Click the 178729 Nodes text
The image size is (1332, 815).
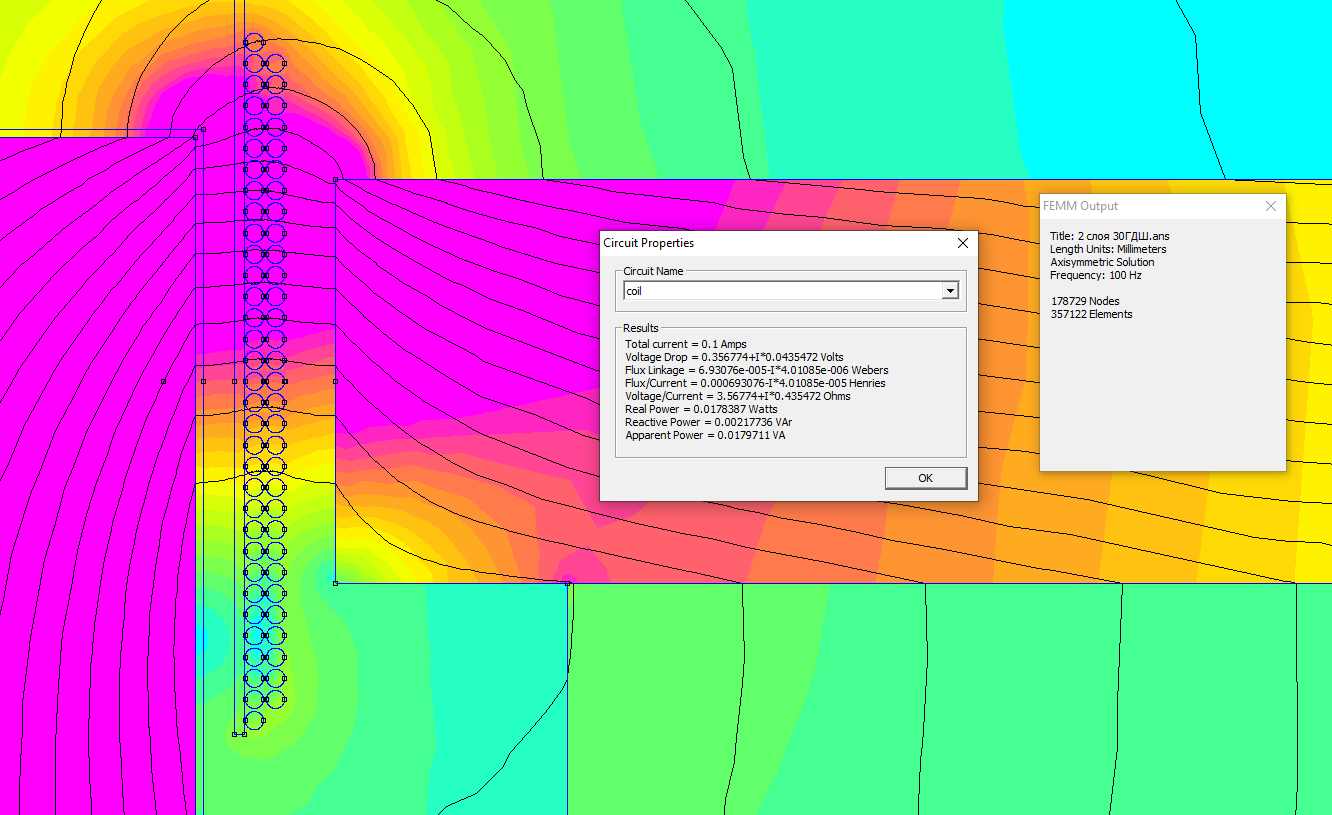coord(1085,301)
